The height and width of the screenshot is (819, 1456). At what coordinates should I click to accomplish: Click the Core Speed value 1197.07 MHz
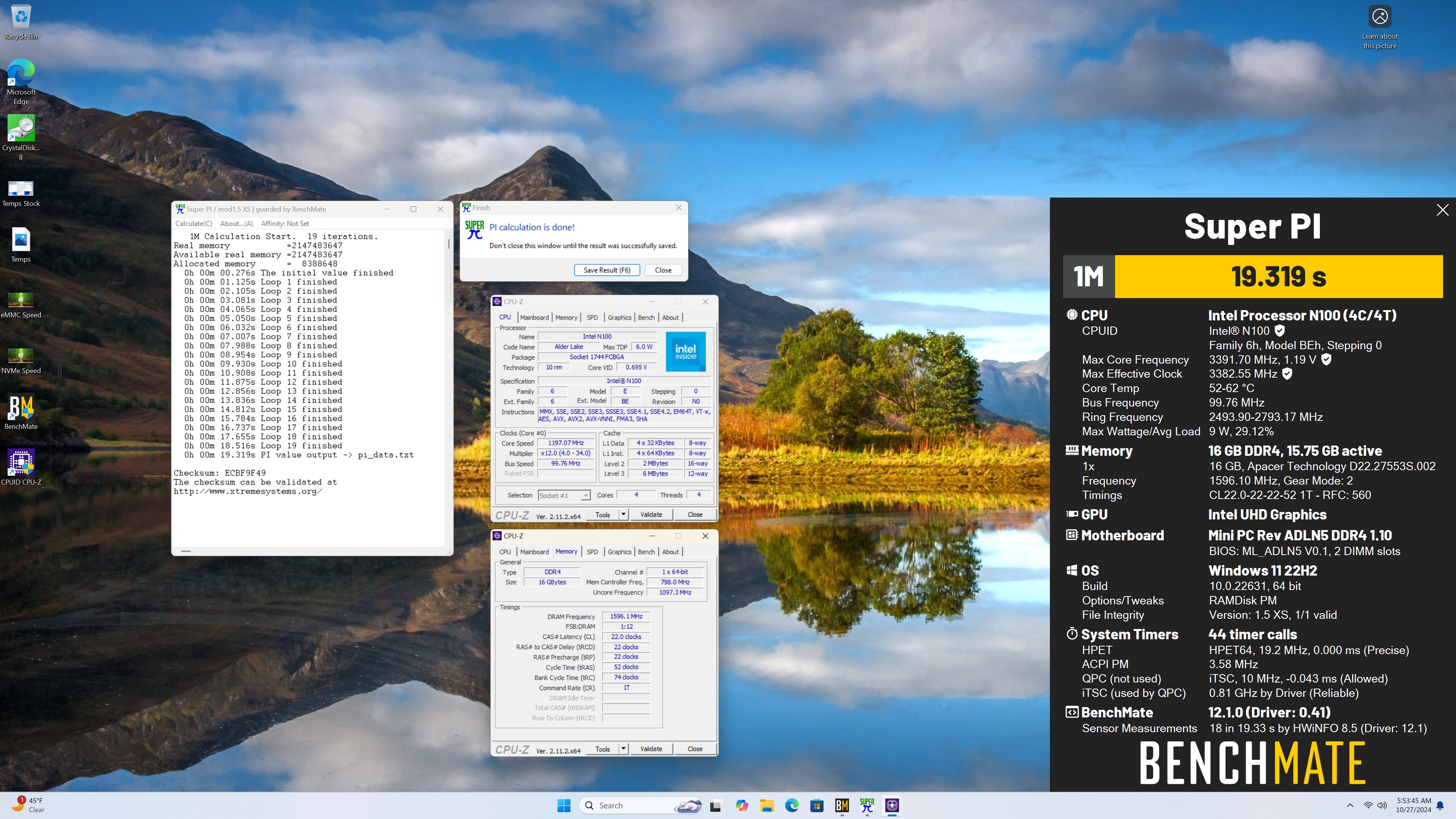[x=566, y=443]
